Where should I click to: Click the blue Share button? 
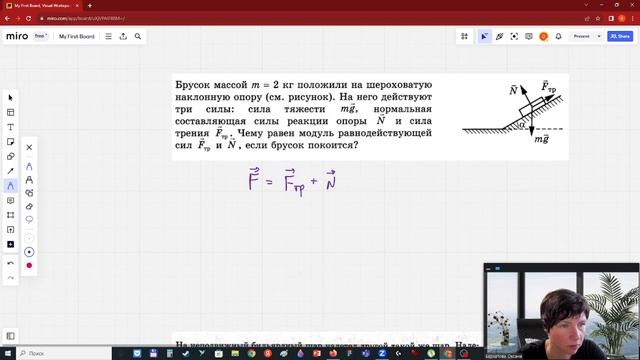click(x=620, y=36)
